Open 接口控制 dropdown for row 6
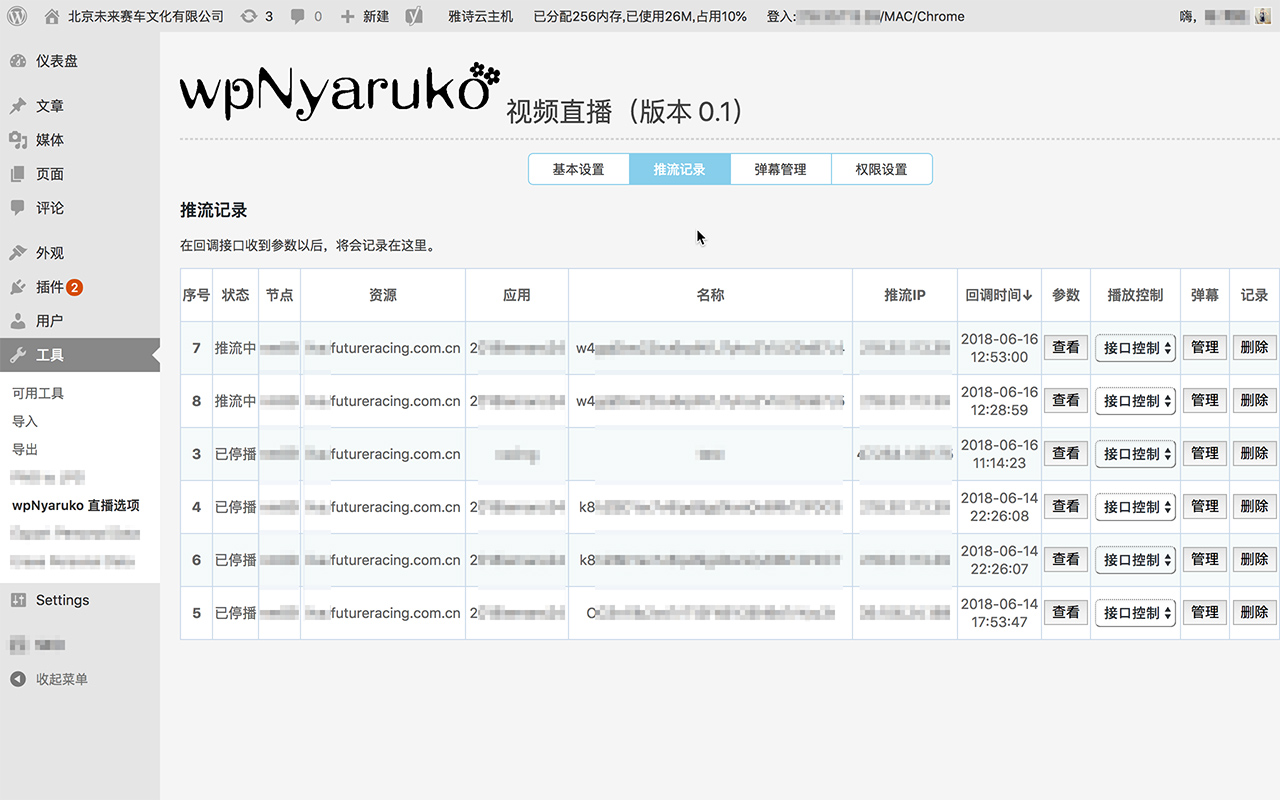The image size is (1280, 800). pos(1135,560)
